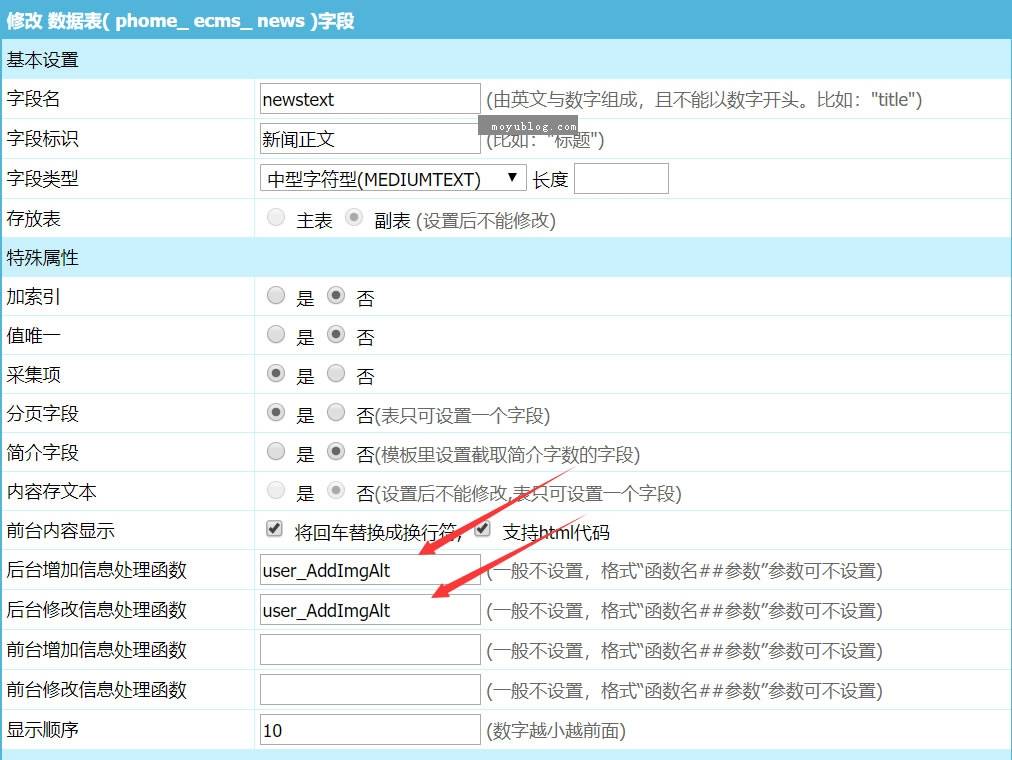The width and height of the screenshot is (1012, 760).
Task: Select 是 radio for 加索引
Action: pos(276,296)
